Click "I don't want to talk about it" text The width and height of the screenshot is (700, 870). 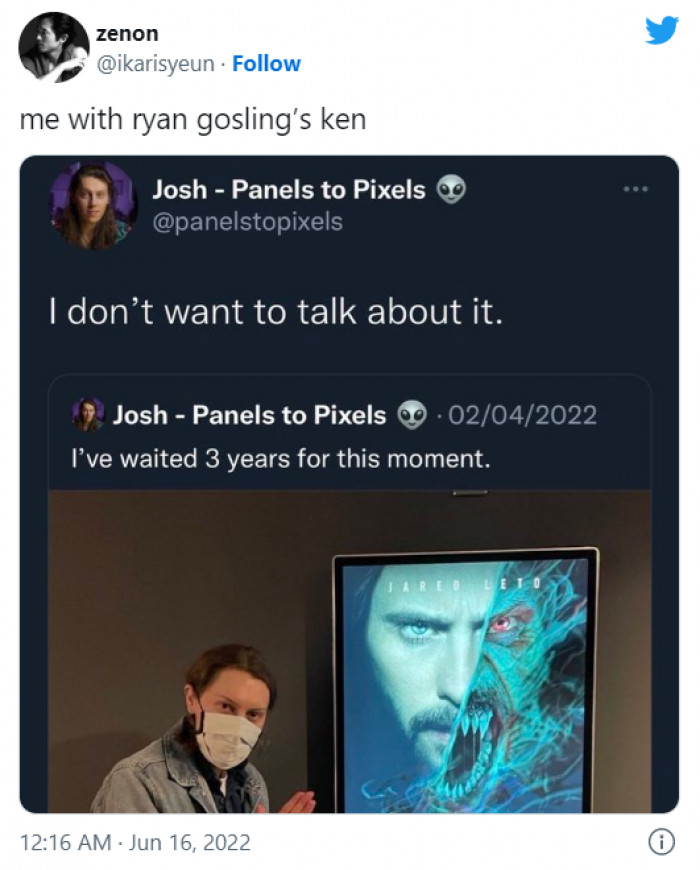coord(275,314)
